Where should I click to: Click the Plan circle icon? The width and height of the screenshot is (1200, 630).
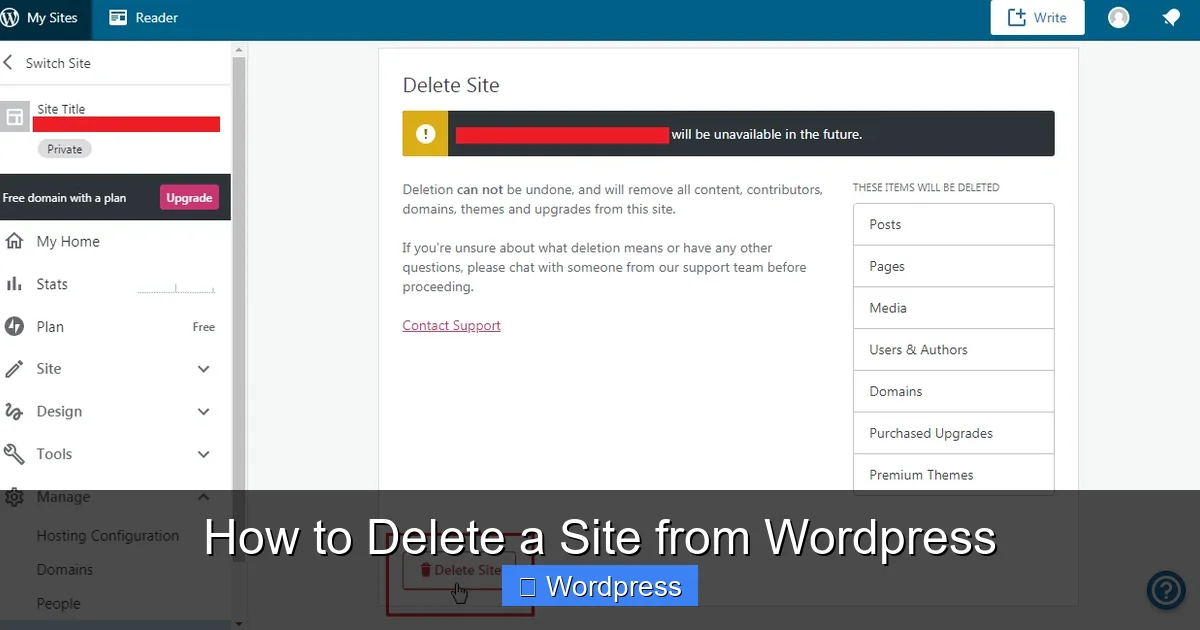15,326
